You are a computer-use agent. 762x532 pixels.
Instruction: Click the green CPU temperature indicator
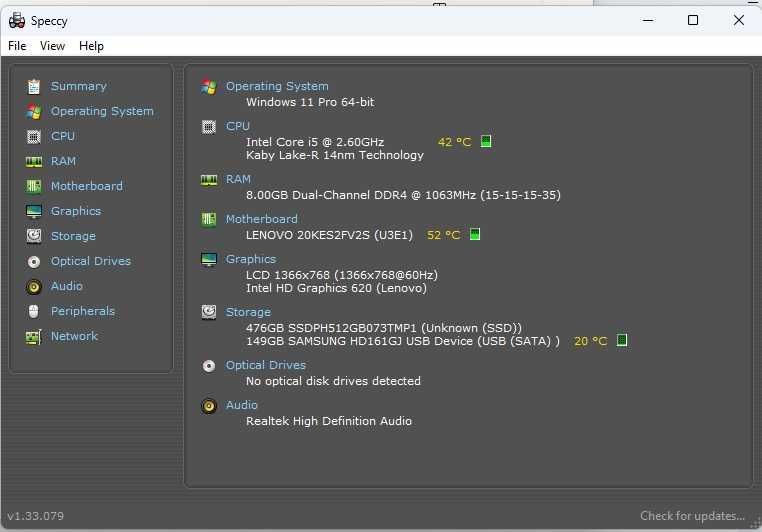point(486,141)
